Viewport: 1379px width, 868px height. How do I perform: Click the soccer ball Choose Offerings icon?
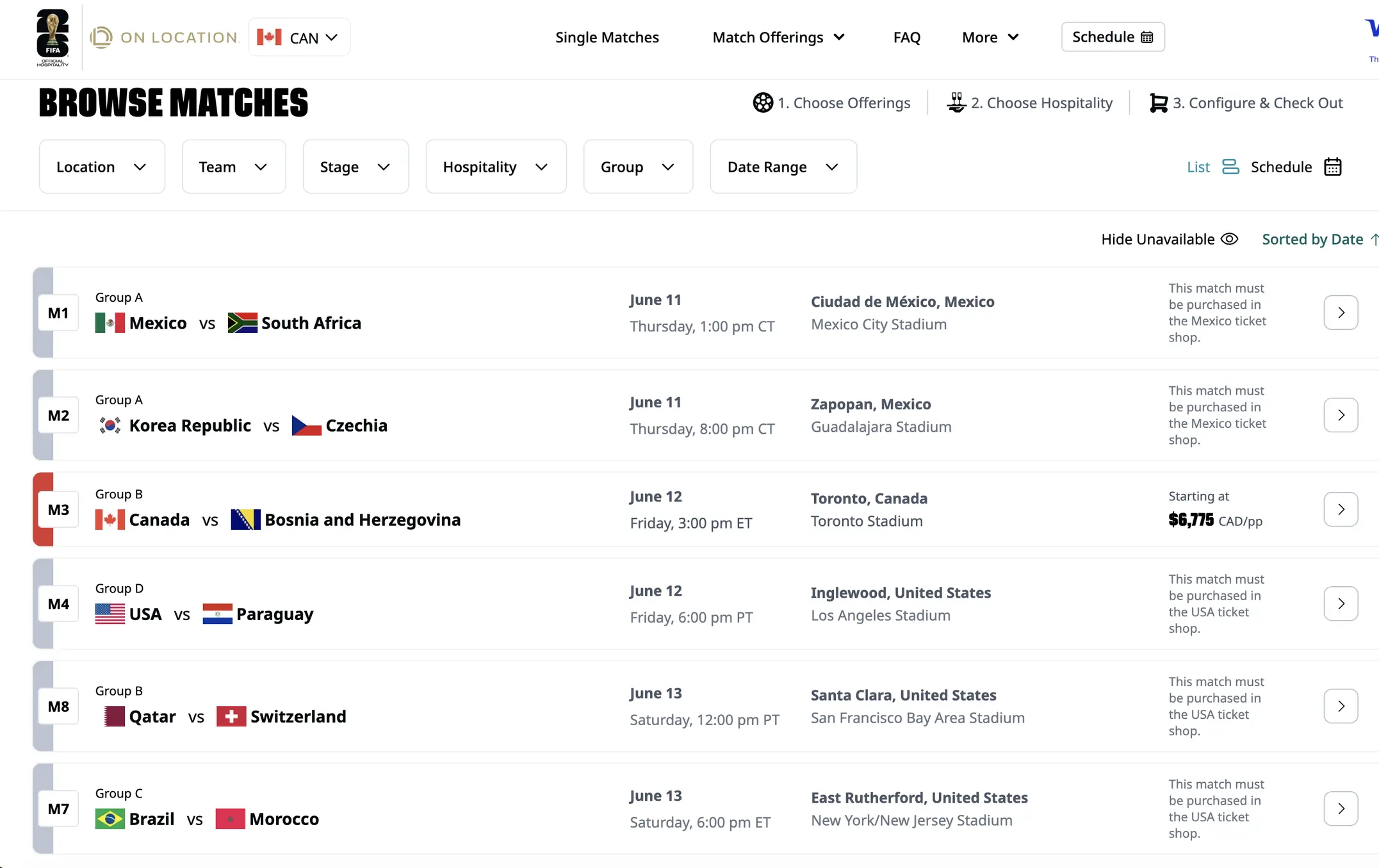pyautogui.click(x=762, y=102)
